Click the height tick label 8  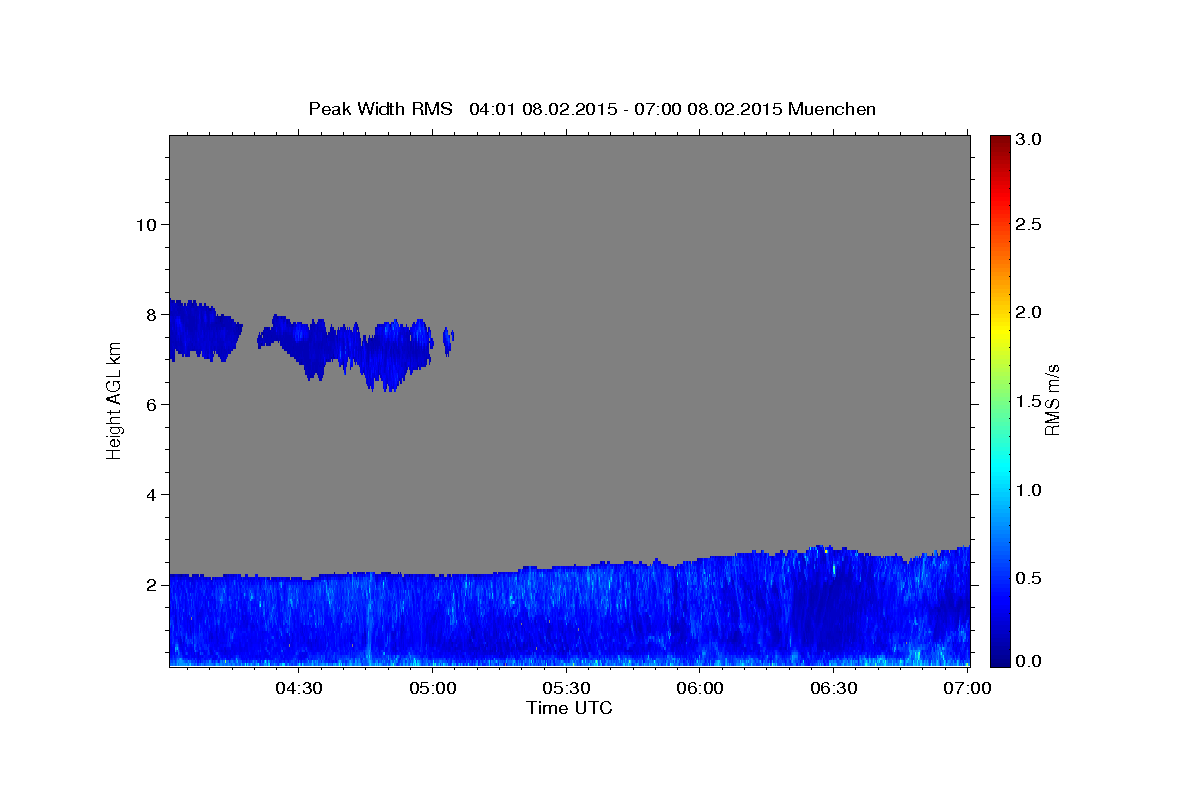click(150, 314)
